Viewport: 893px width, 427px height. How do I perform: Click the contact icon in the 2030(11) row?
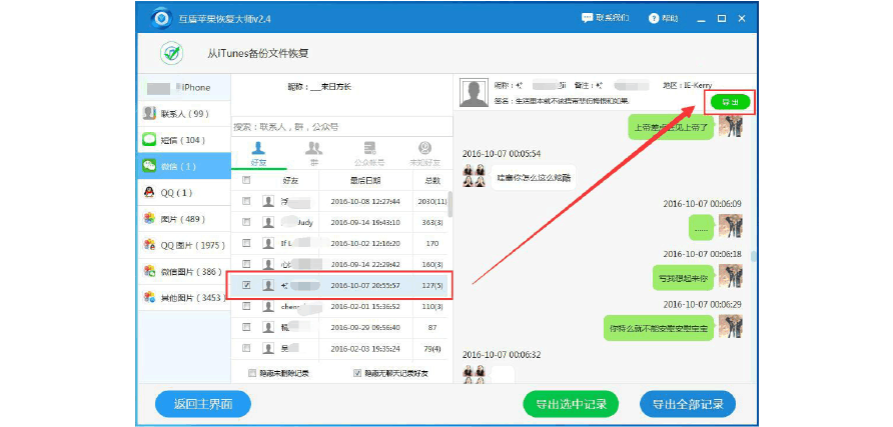[x=268, y=201]
